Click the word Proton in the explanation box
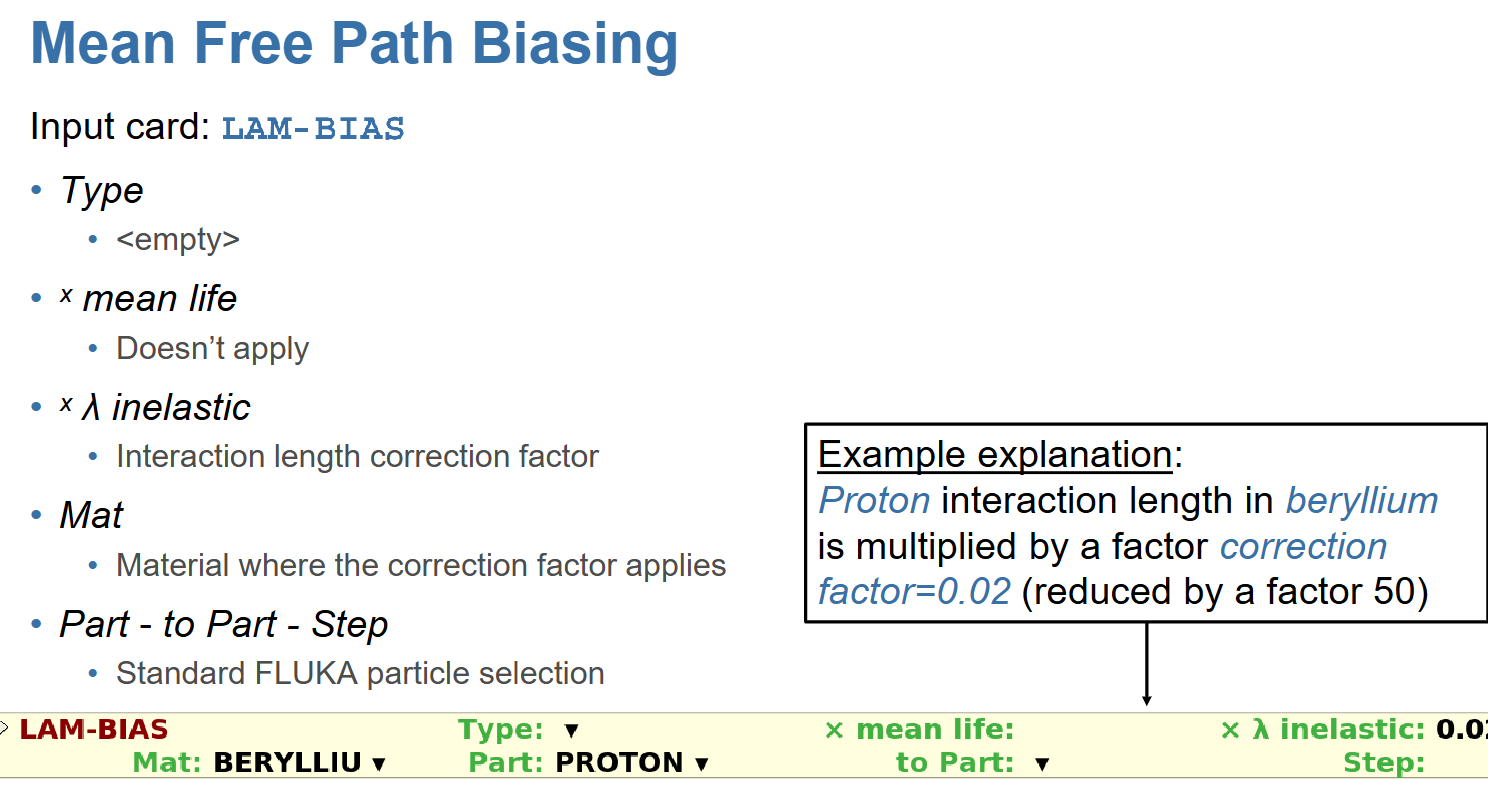The height and width of the screenshot is (790, 1488). click(x=874, y=500)
